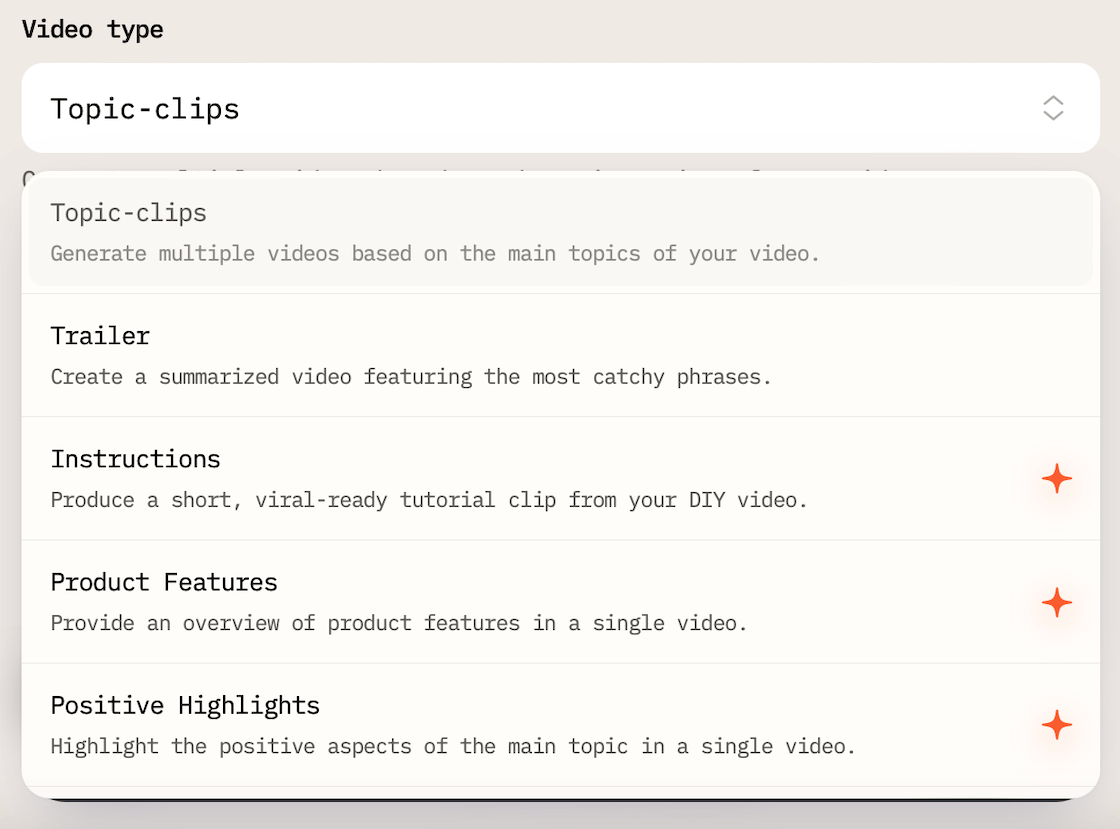Click the selected 'Topic-clips' value text

(145, 109)
